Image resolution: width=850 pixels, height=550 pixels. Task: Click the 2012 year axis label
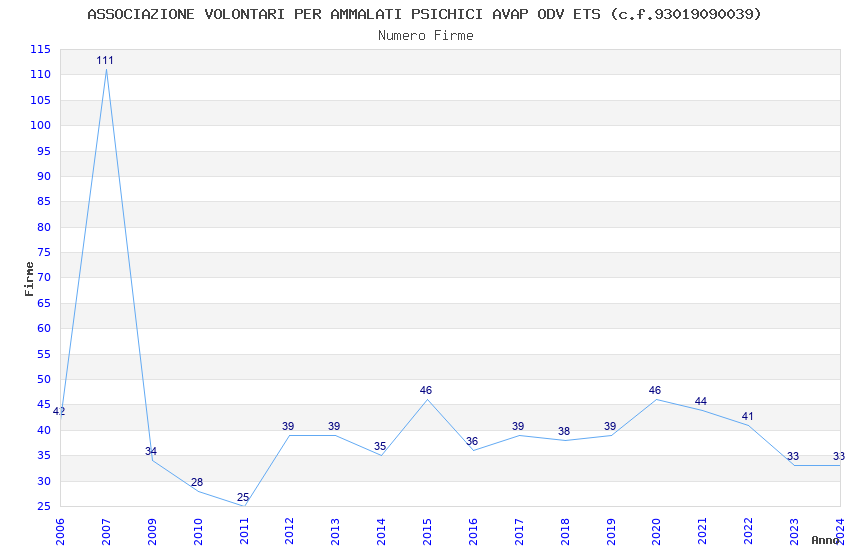pos(289,531)
